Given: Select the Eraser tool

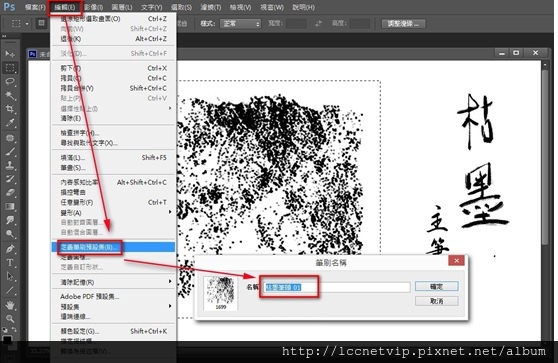Looking at the screenshot, I should coord(10,193).
